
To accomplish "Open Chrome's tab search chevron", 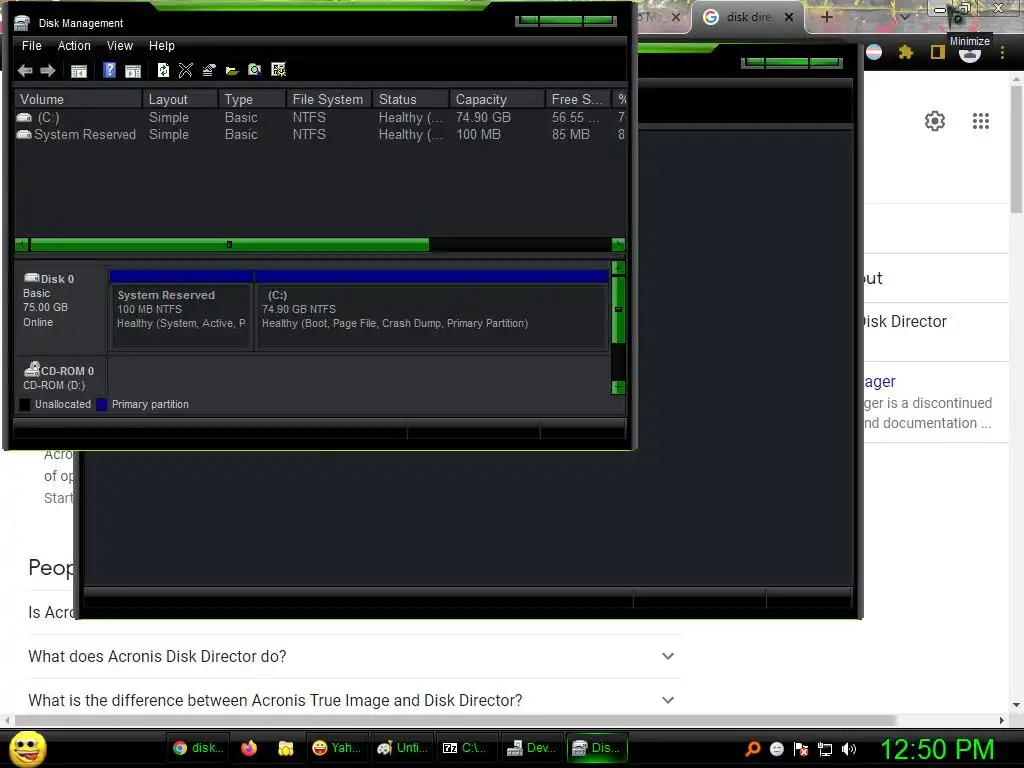I will pyautogui.click(x=904, y=17).
